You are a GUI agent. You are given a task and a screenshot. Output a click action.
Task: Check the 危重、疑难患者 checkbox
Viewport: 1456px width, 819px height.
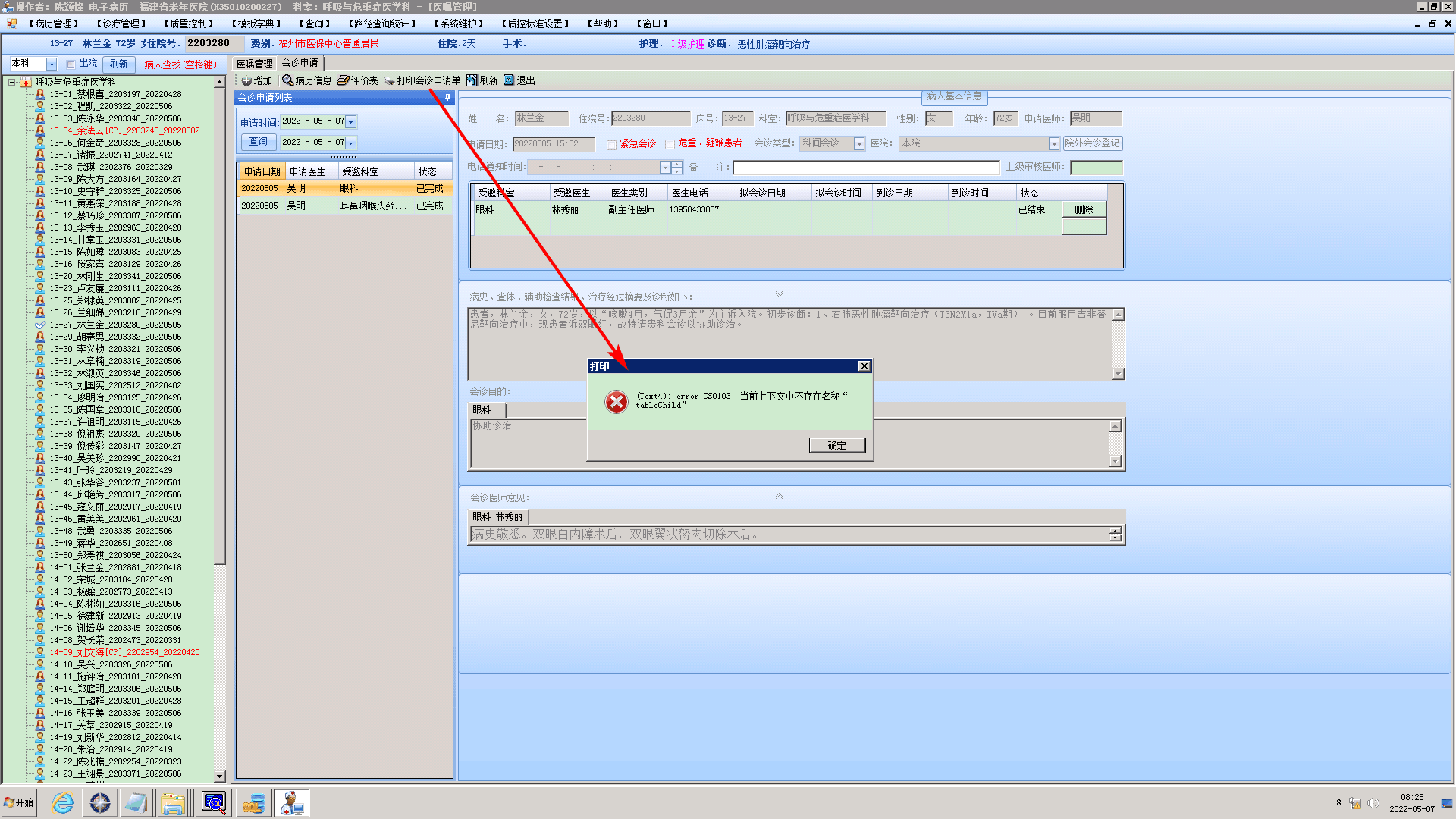(670, 144)
